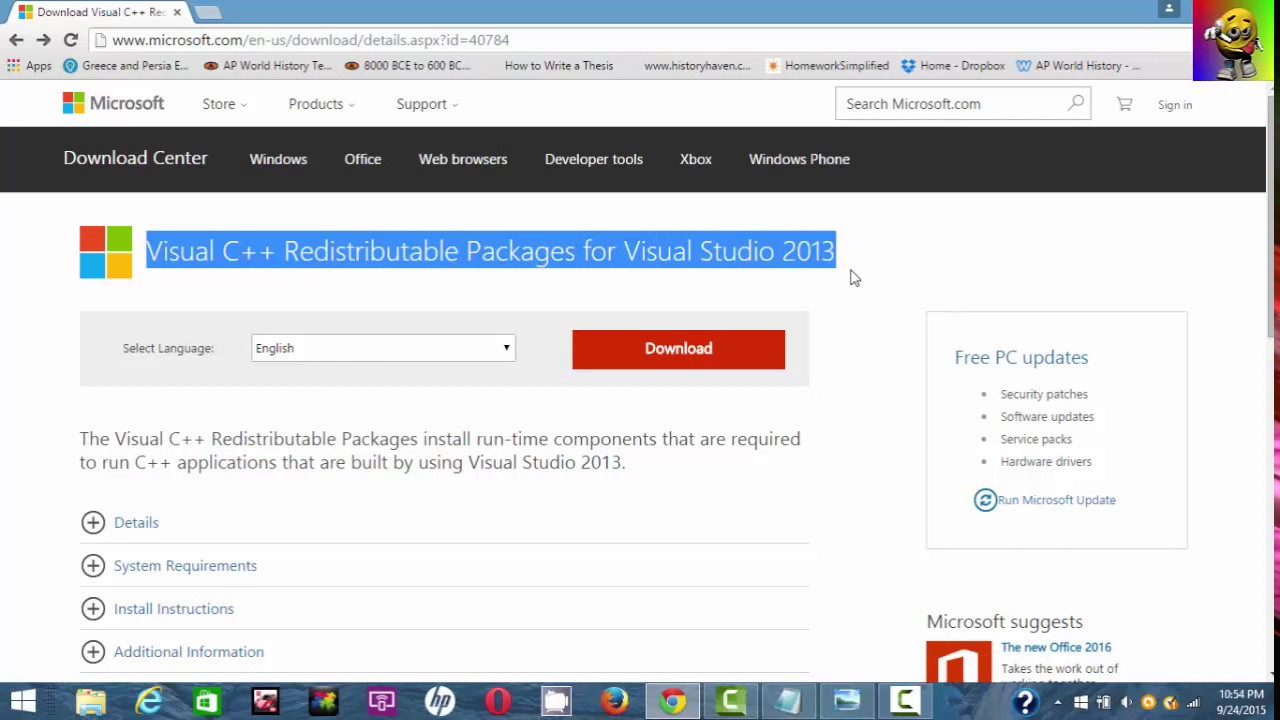Launch Internet Explorer from taskbar

point(149,701)
